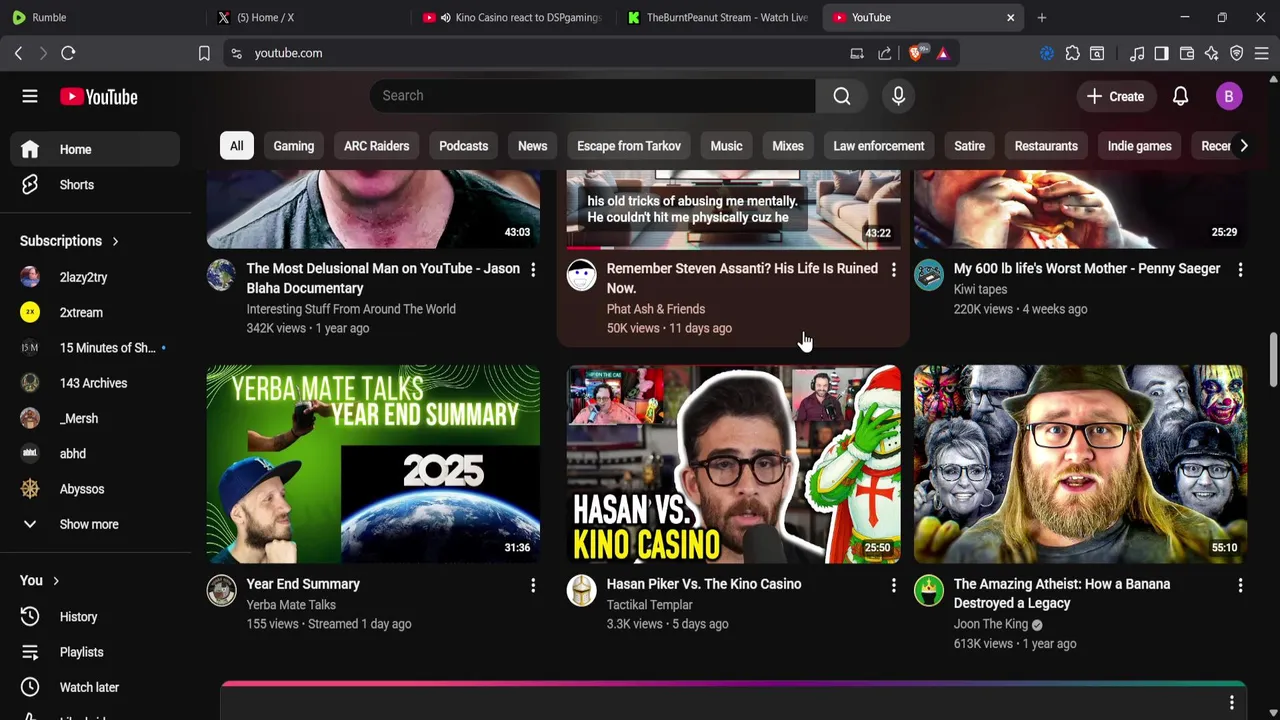Viewport: 1280px width, 720px height.
Task: Bookmark this page icon in toolbar
Action: pyautogui.click(x=204, y=53)
